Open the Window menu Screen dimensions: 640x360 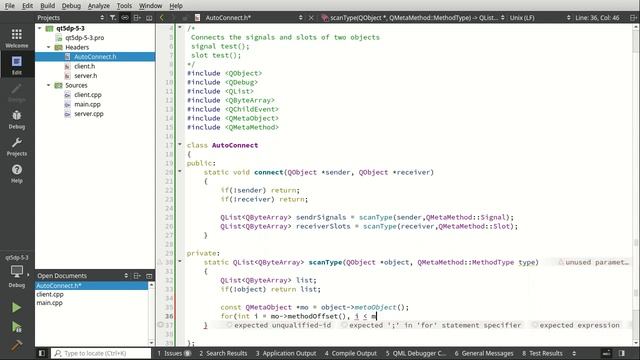coord(150,6)
